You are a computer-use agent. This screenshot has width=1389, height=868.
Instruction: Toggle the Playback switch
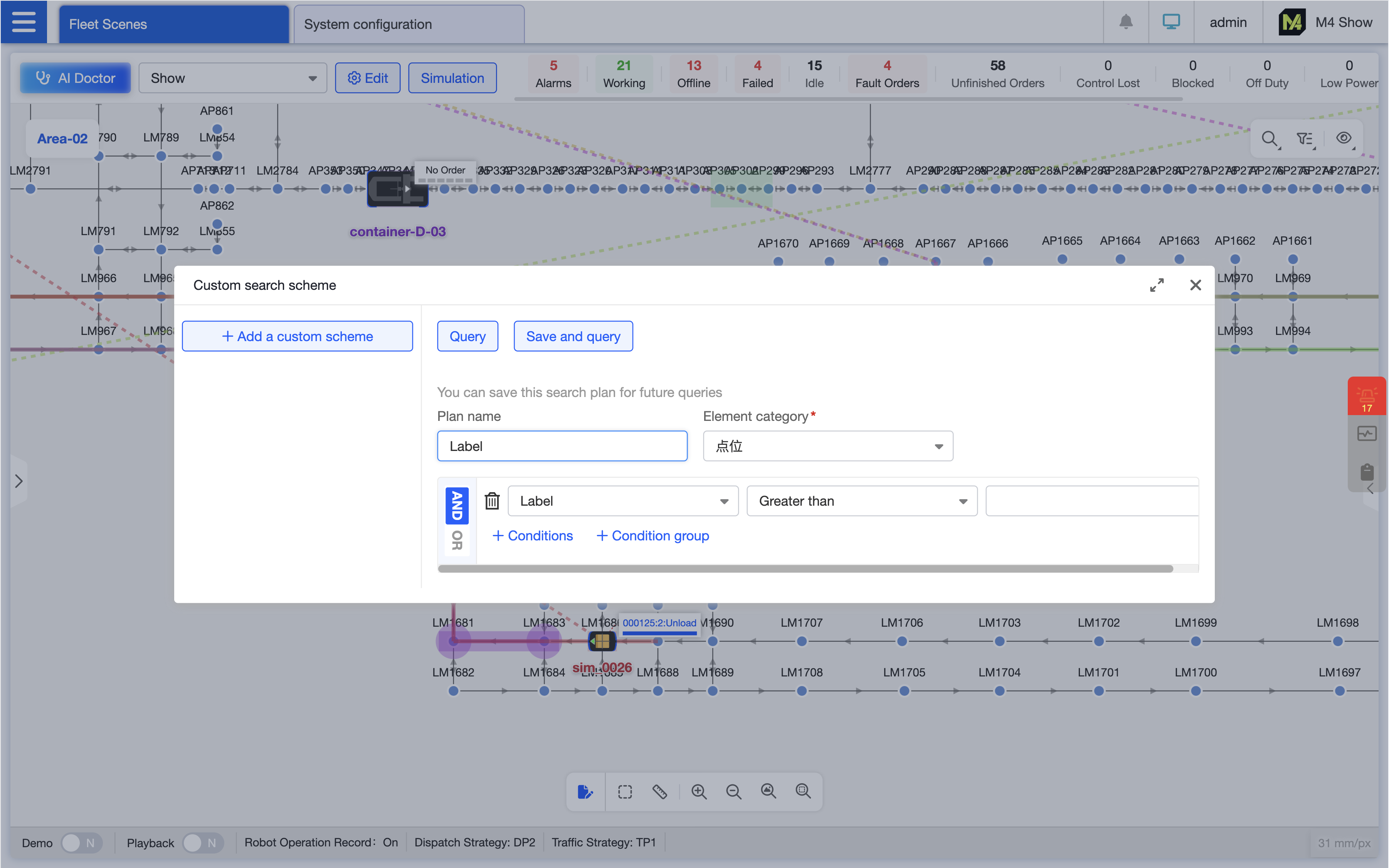203,843
